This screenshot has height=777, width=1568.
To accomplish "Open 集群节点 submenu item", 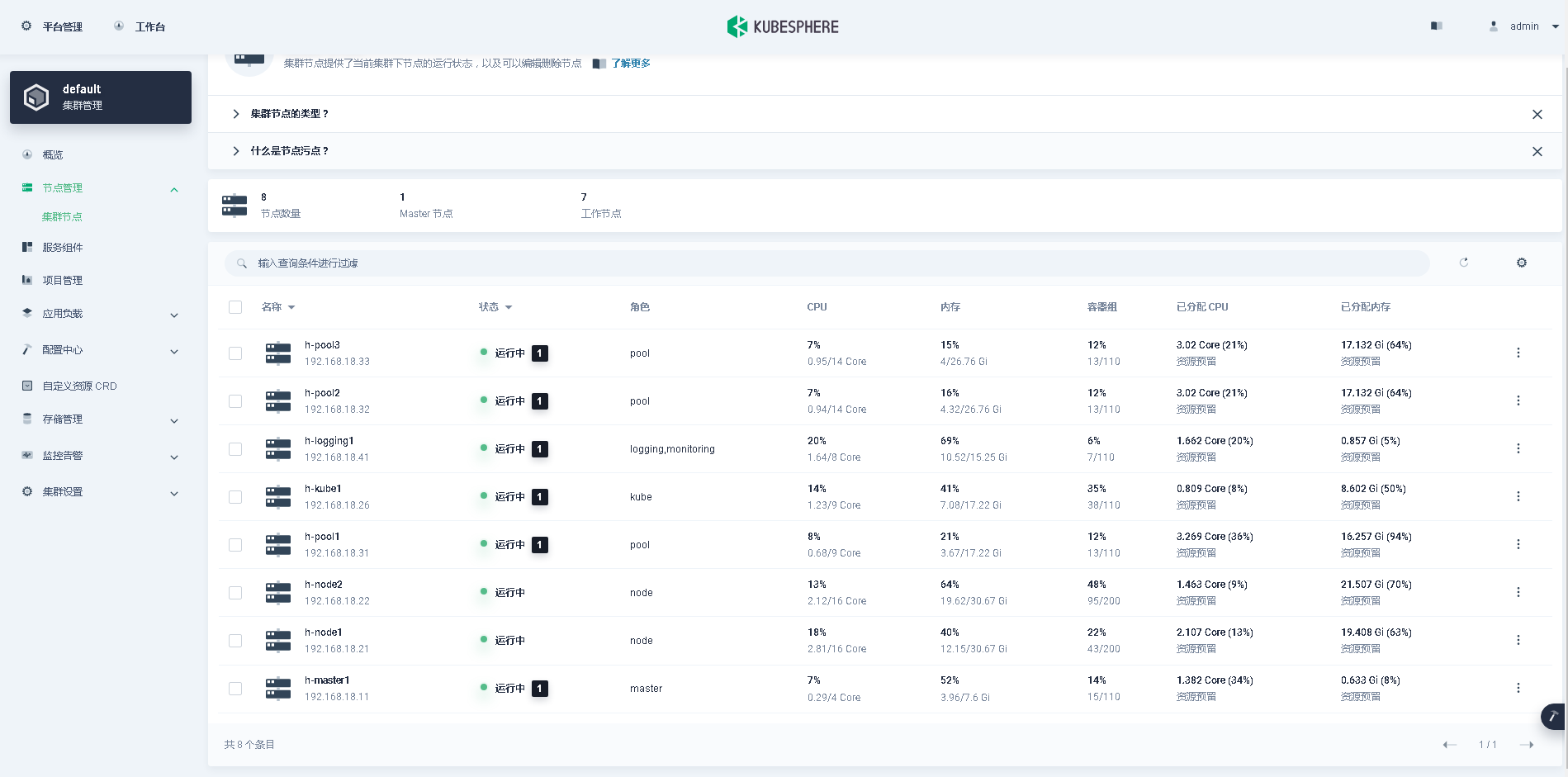I will (62, 216).
